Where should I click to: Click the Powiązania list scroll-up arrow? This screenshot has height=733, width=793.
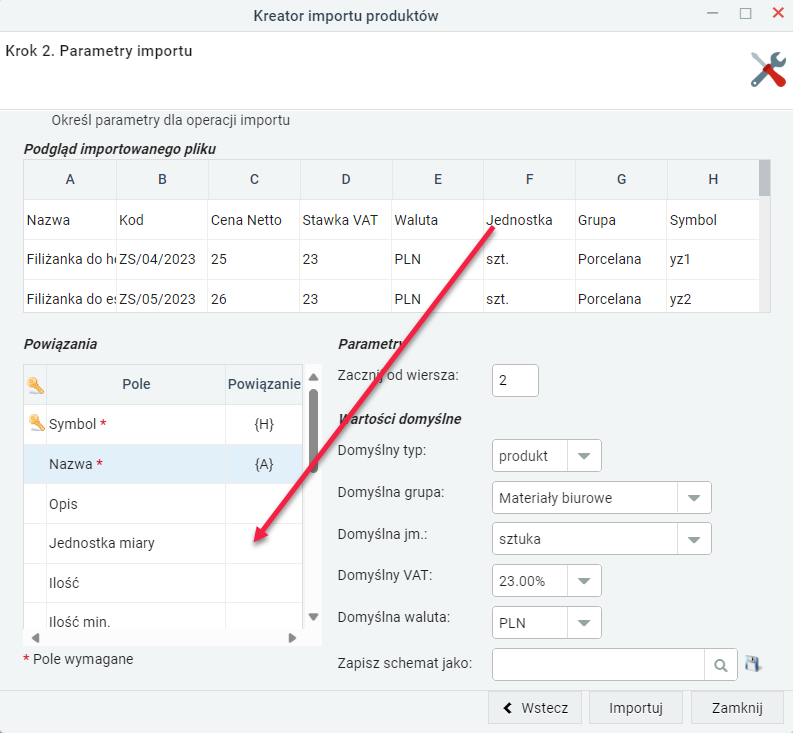pyautogui.click(x=314, y=377)
